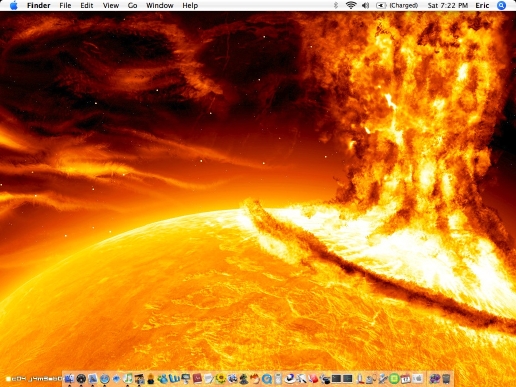
Task: Open the battery Charged status menu
Action: (x=397, y=5)
